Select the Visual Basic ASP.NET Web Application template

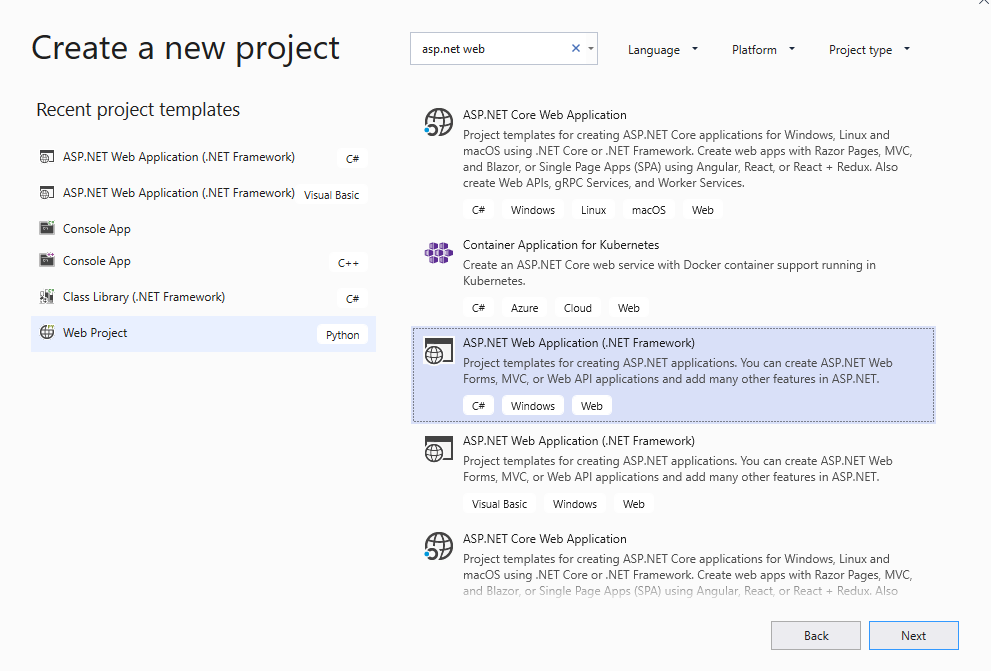pos(578,441)
